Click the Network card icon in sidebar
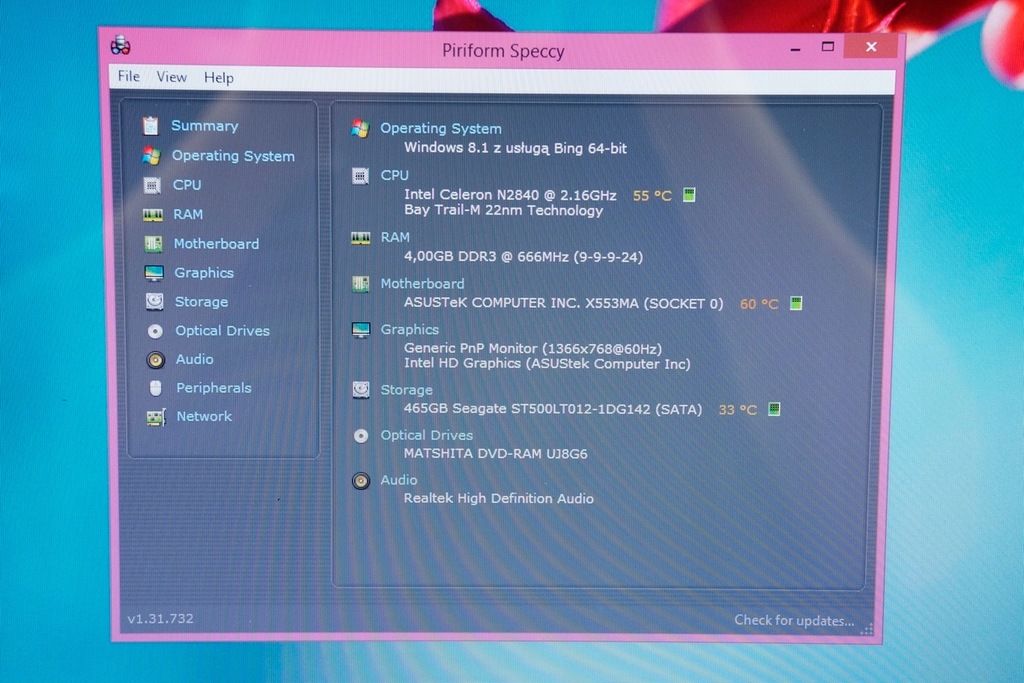Screen dimensions: 1024x683 coord(156,417)
